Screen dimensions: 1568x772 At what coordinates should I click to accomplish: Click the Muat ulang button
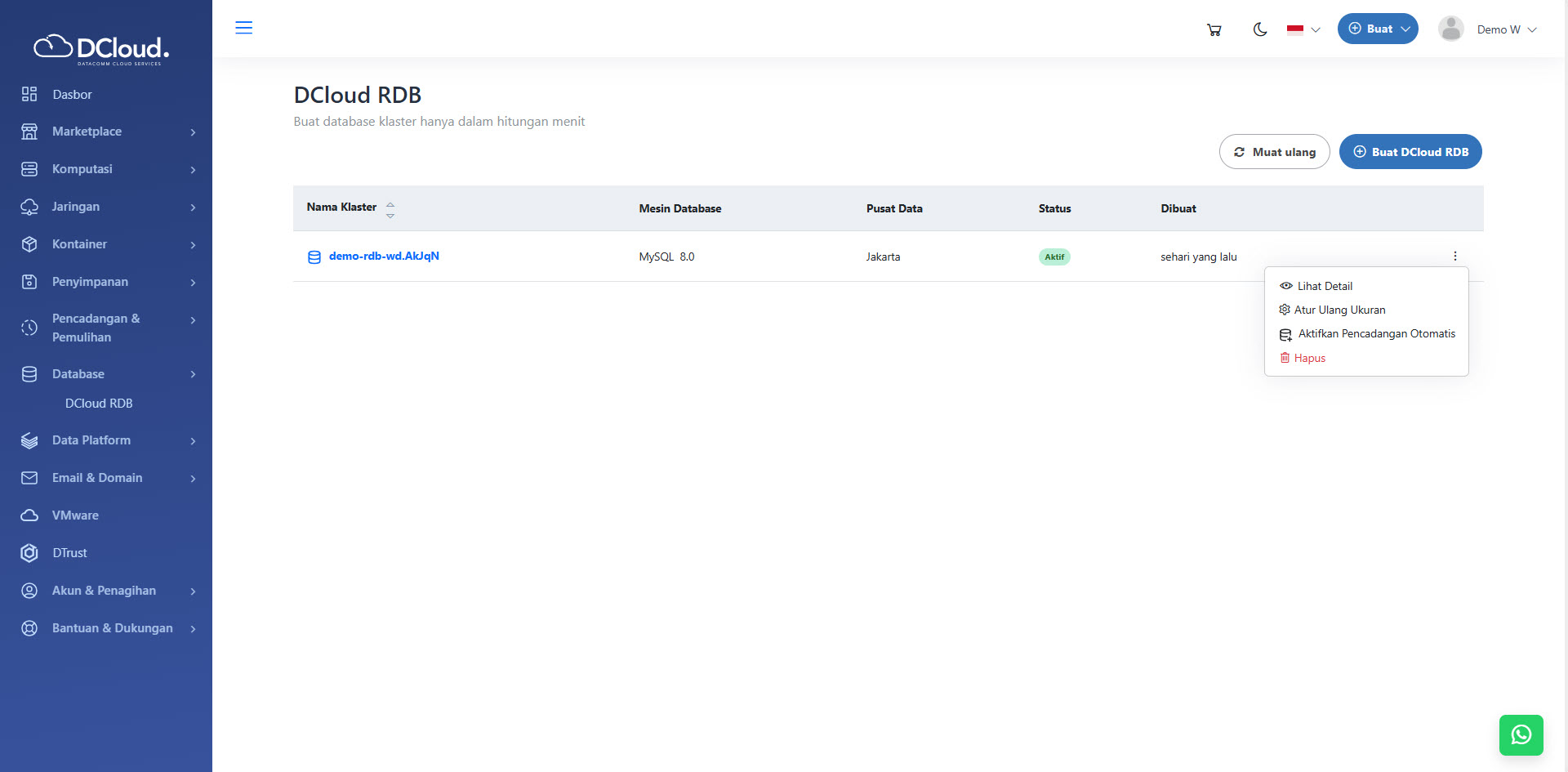coord(1274,152)
